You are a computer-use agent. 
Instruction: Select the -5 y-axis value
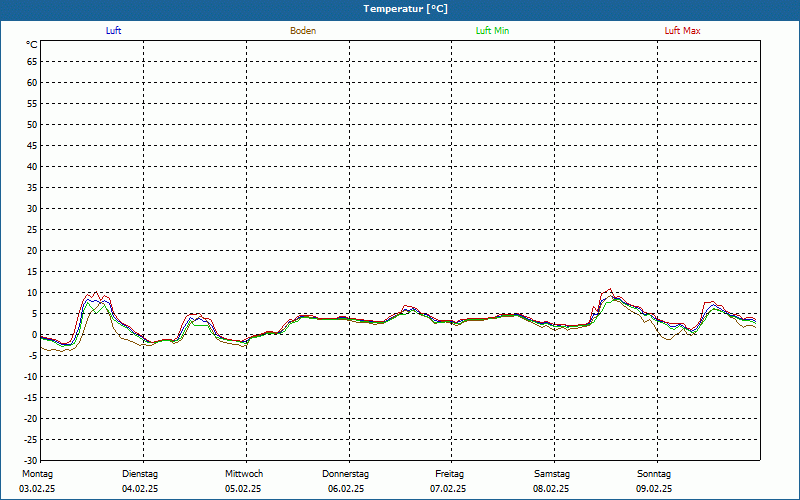pyautogui.click(x=33, y=356)
